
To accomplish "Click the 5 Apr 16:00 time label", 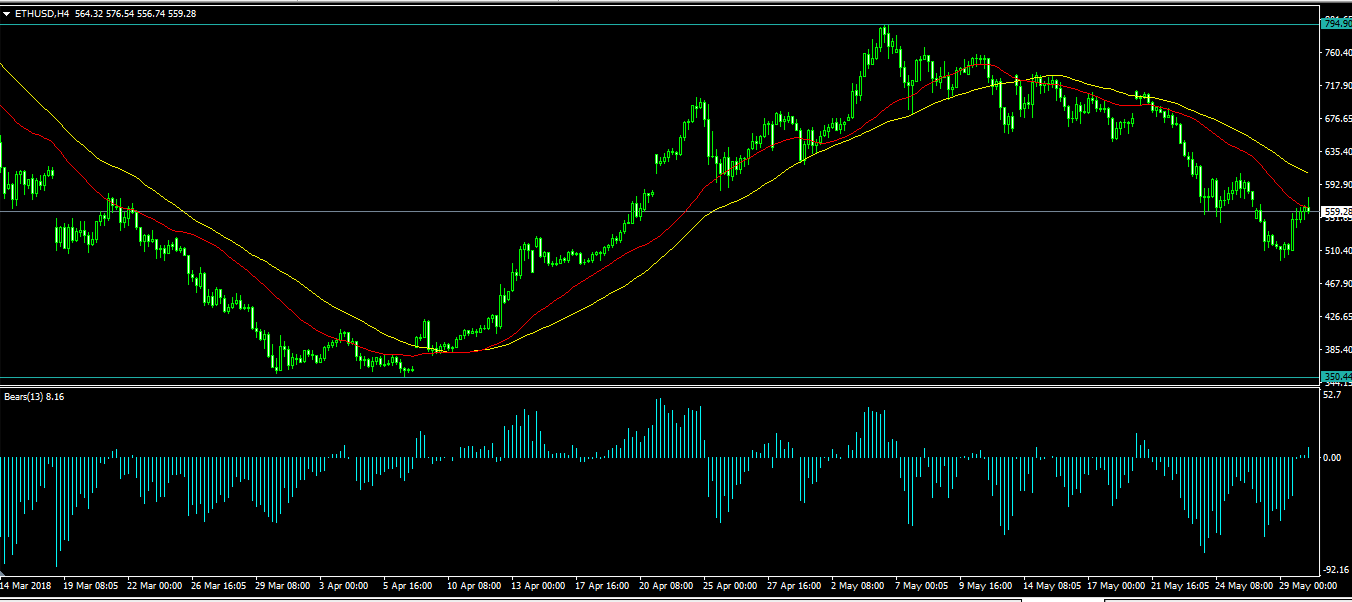I will [409, 585].
